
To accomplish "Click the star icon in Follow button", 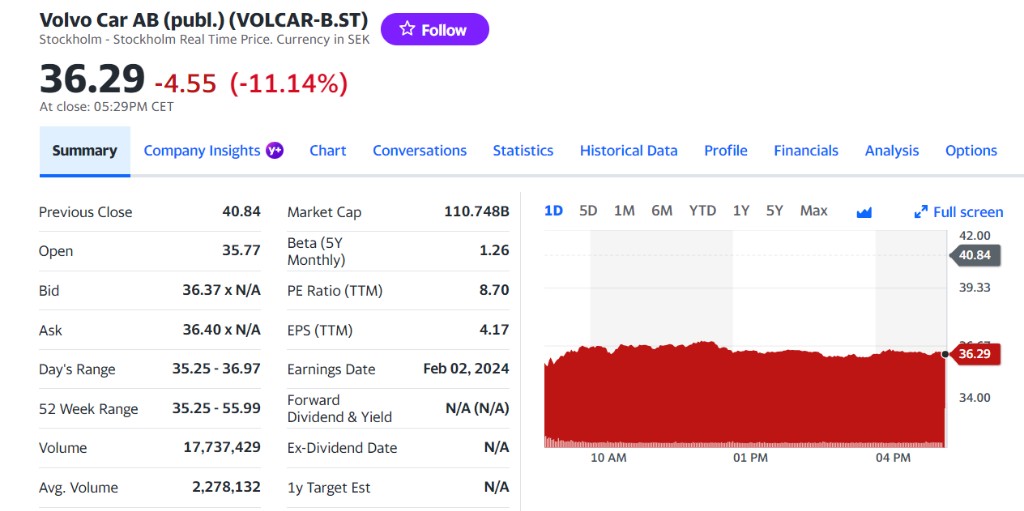I will coord(407,30).
